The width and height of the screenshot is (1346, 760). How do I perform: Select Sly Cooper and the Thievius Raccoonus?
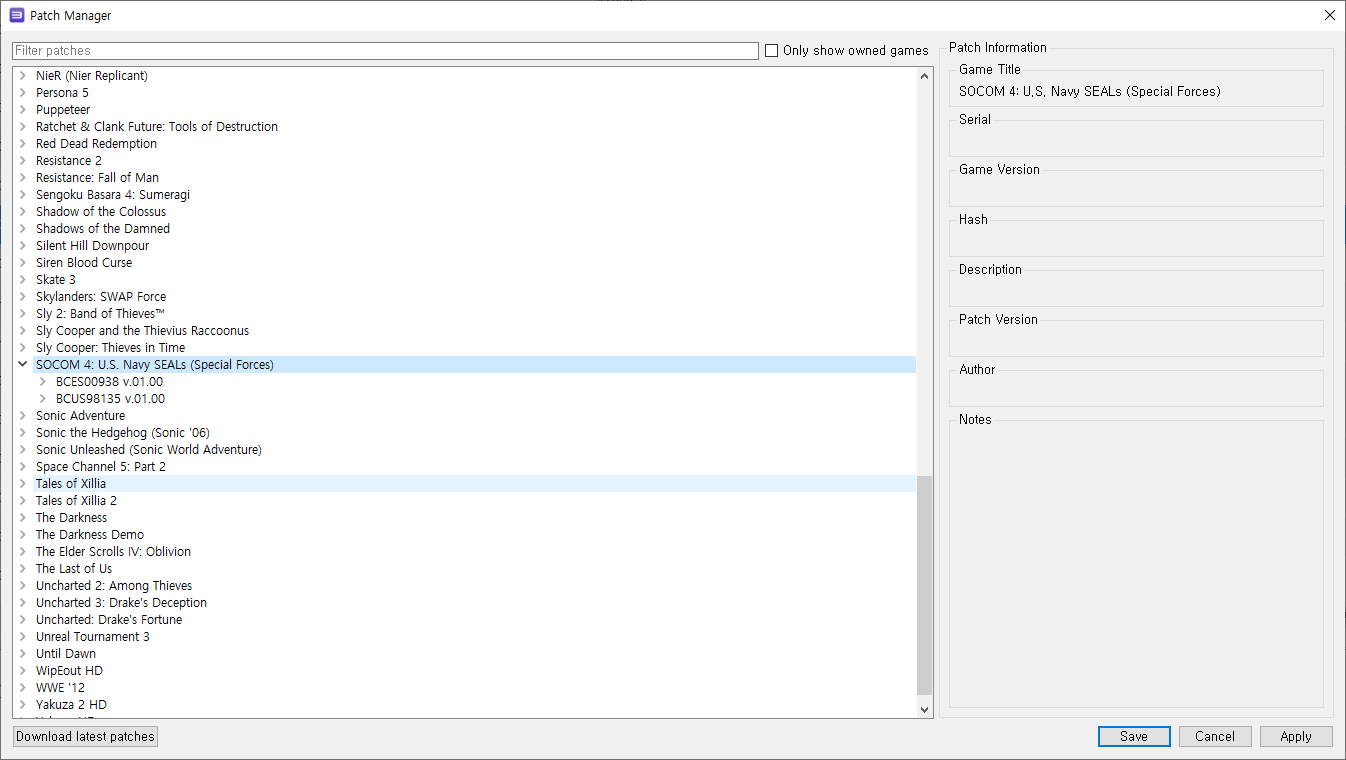pos(142,331)
